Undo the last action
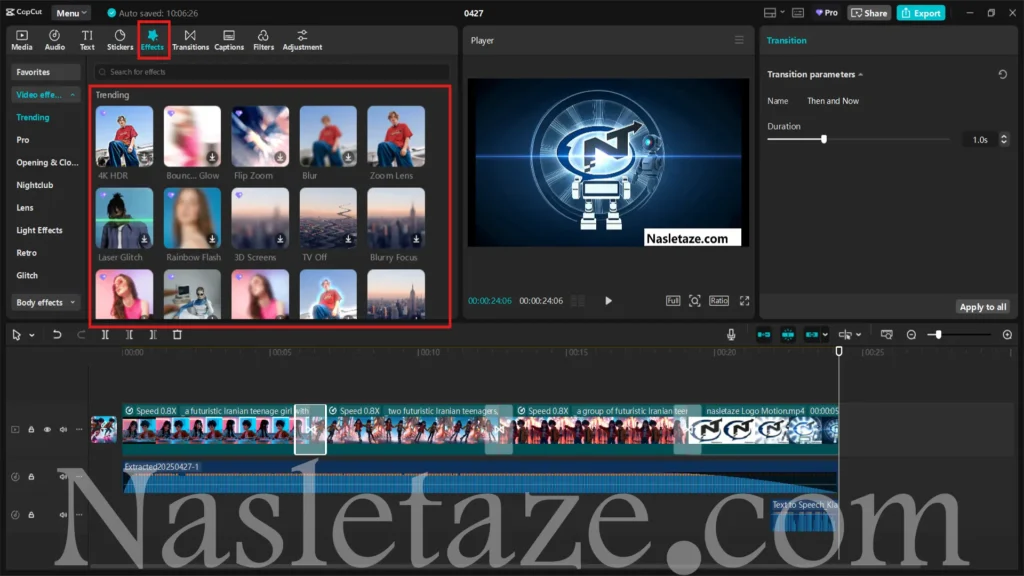This screenshot has width=1024, height=576. coord(57,334)
